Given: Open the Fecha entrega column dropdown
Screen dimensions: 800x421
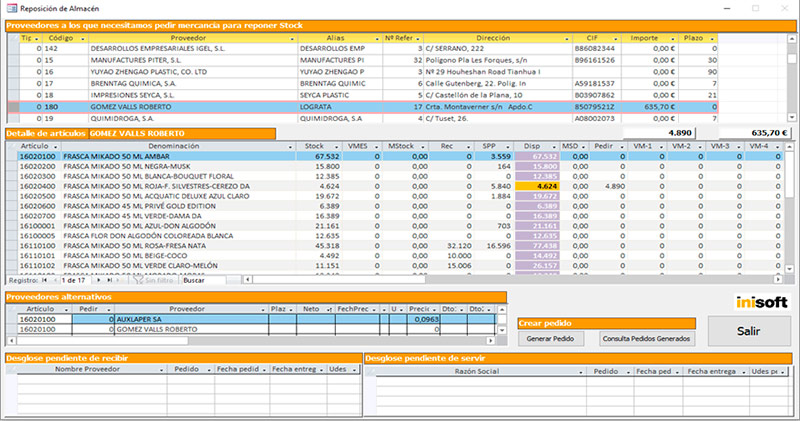Looking at the screenshot, I should pos(743,373).
